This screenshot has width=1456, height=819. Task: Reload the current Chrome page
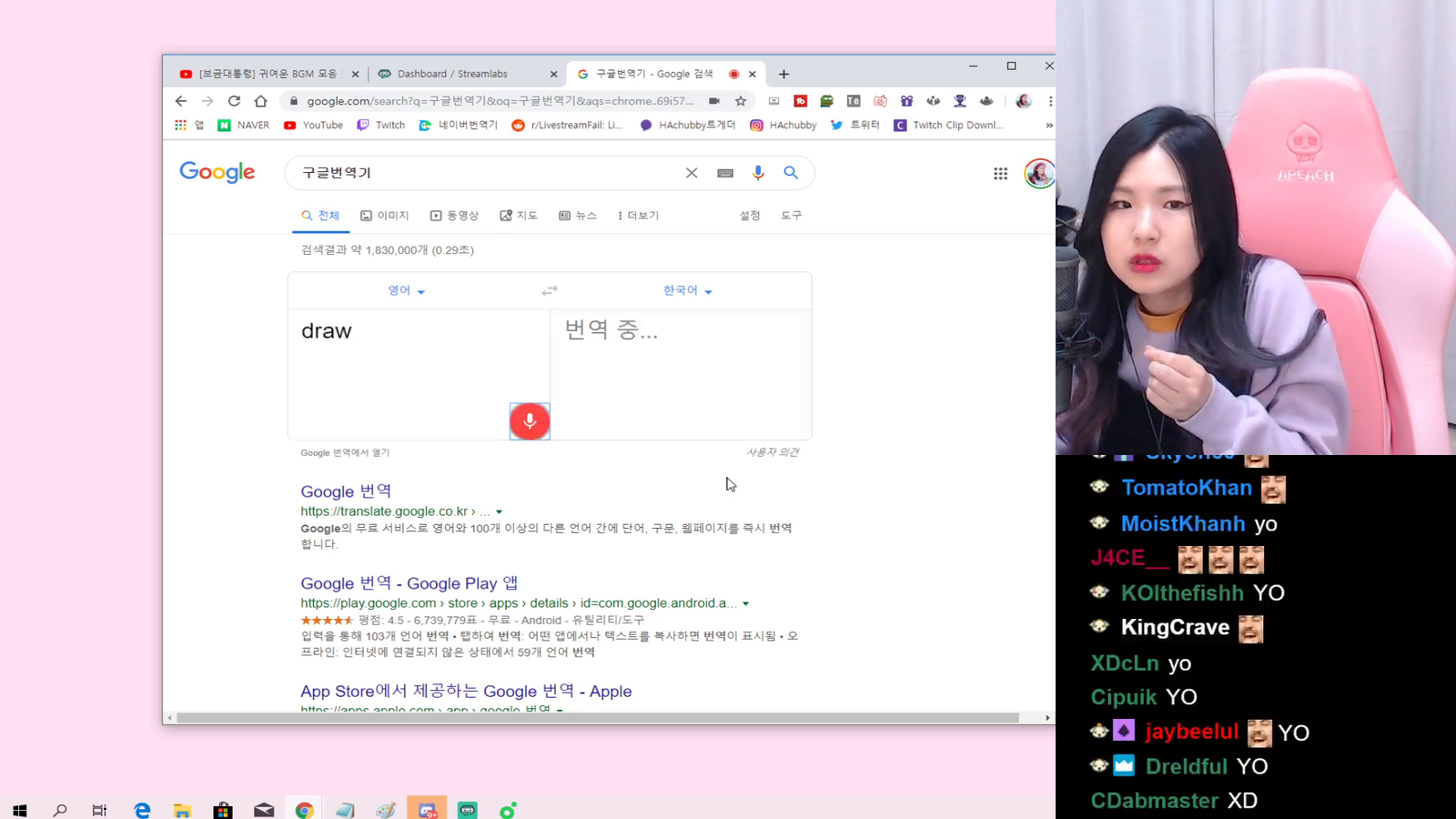coord(234,101)
